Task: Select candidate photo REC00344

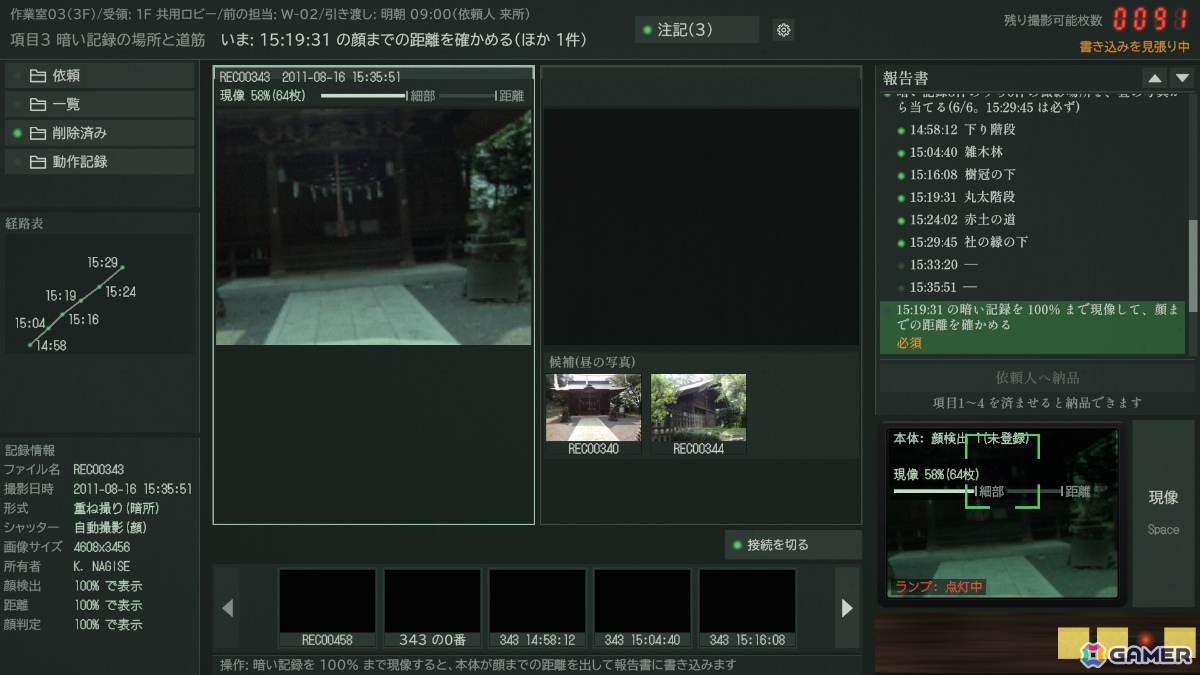Action: point(698,415)
